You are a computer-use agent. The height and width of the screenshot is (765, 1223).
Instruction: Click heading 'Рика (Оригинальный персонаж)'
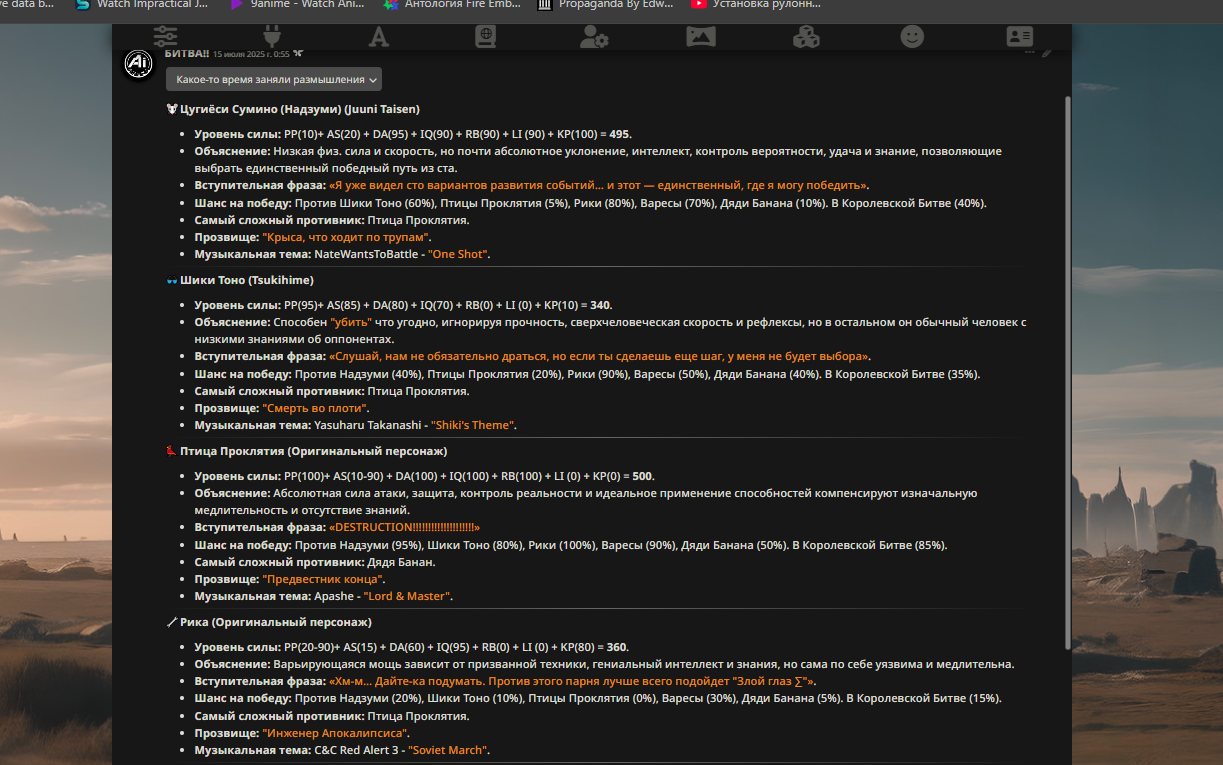click(276, 622)
